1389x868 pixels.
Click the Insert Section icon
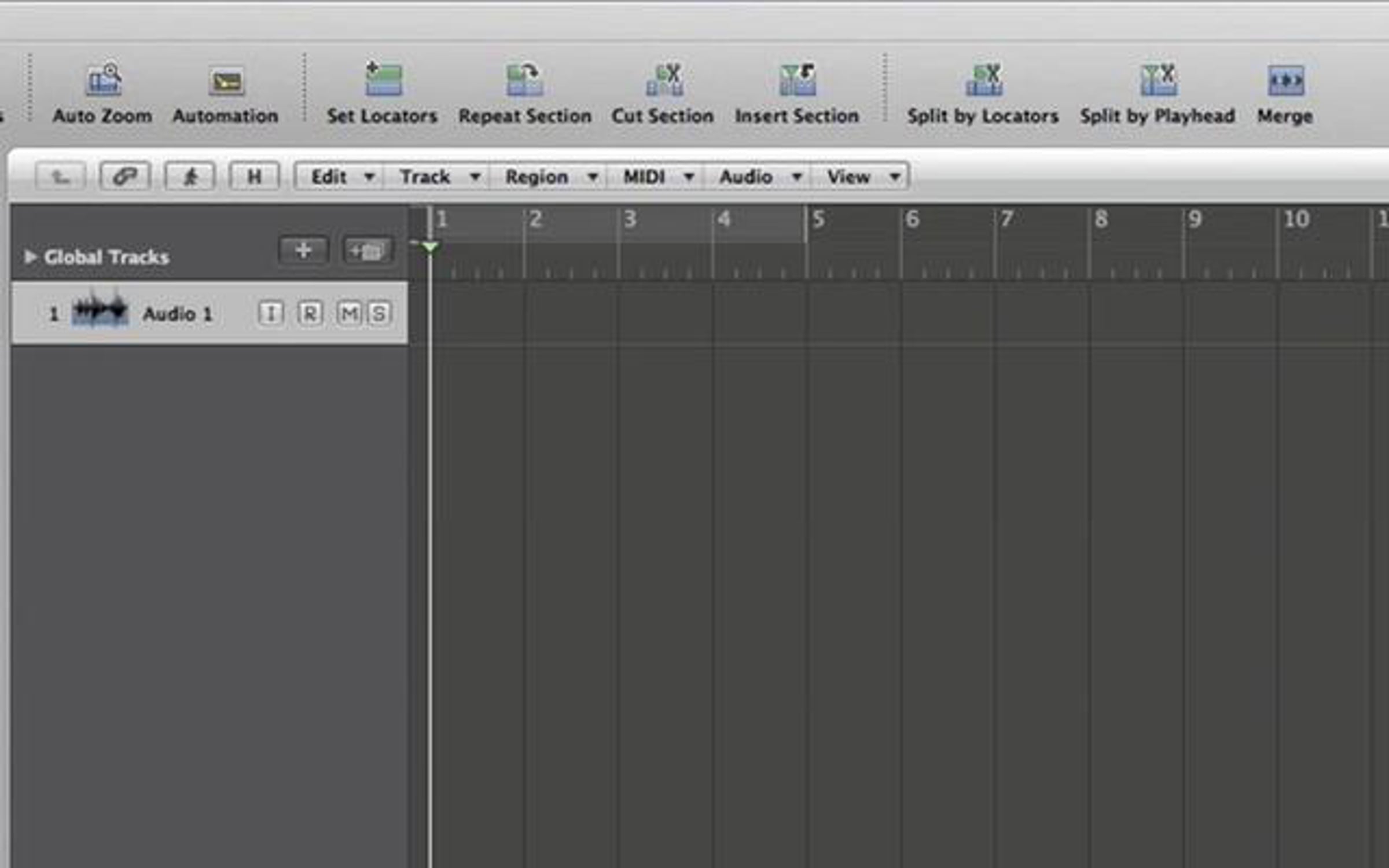[798, 79]
